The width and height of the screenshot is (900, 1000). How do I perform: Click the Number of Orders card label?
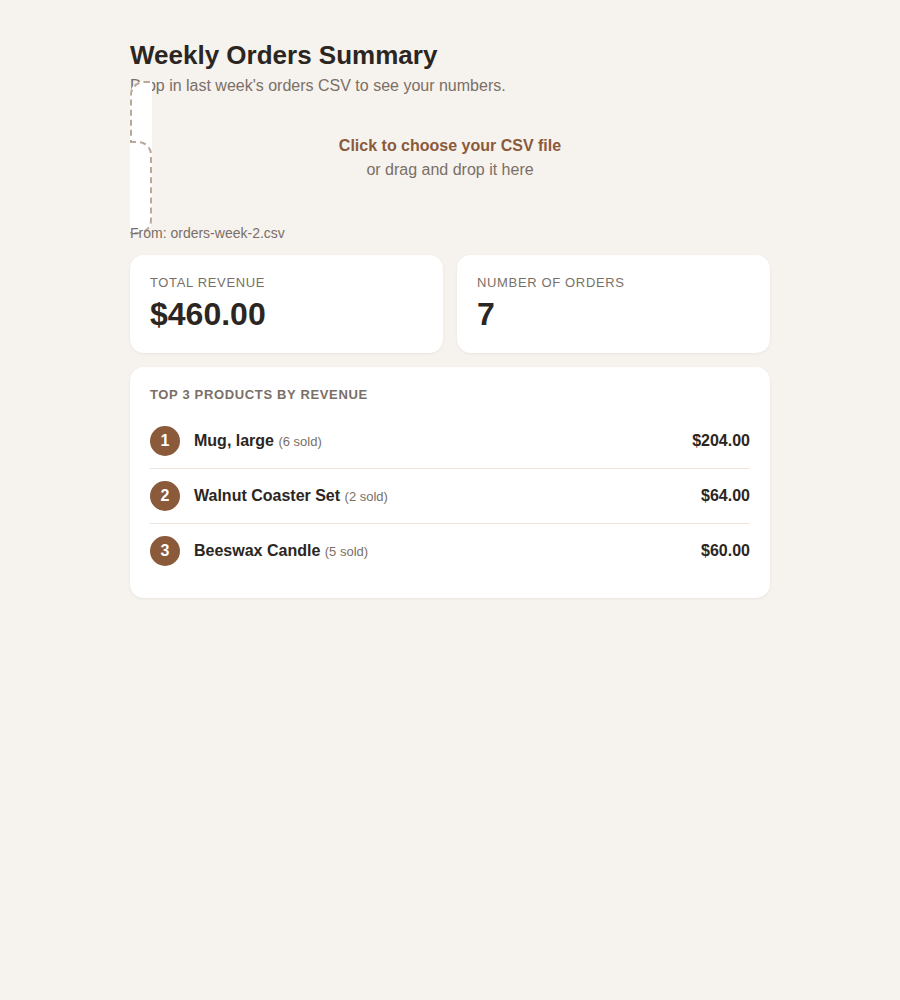point(550,283)
